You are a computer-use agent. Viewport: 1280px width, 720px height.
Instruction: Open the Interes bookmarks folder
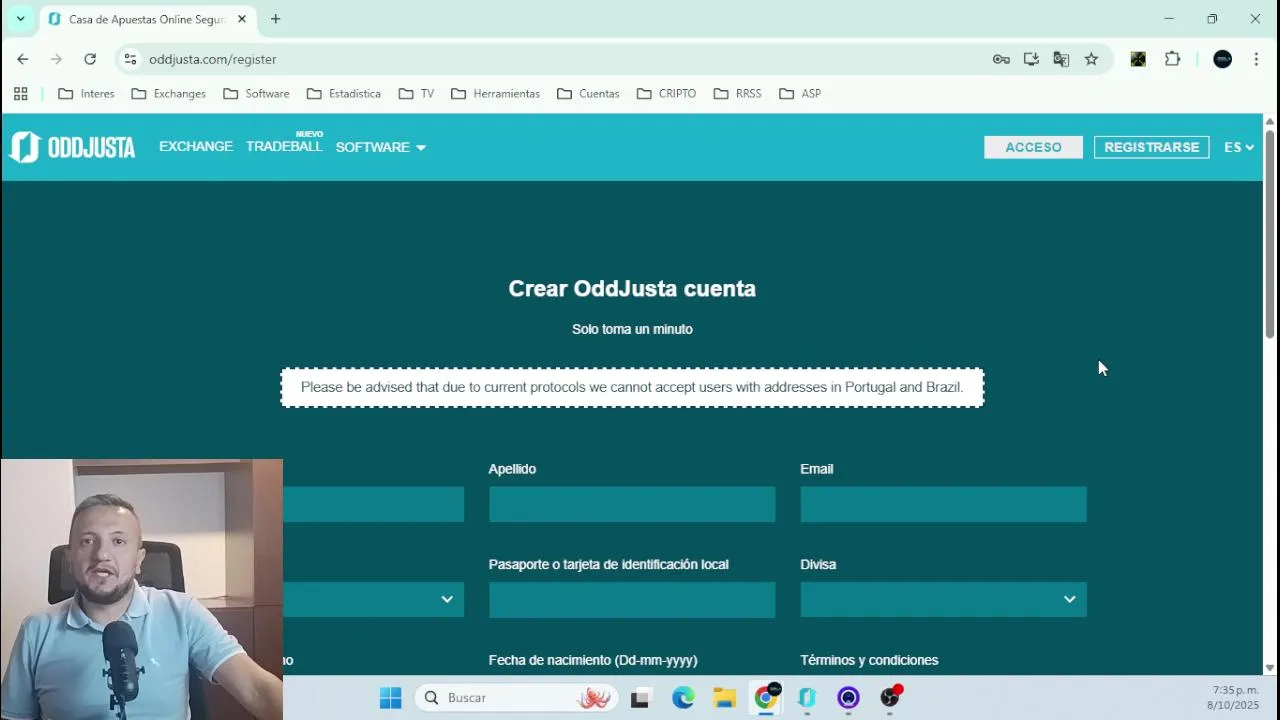pyautogui.click(x=86, y=93)
